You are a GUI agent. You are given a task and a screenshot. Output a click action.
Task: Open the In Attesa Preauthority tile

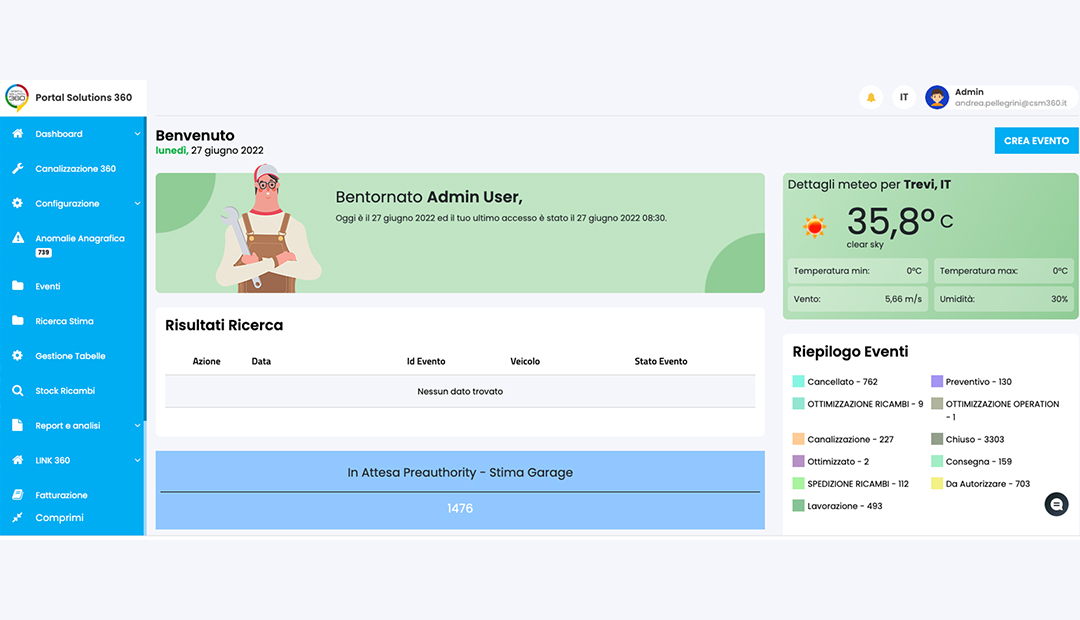click(x=460, y=490)
